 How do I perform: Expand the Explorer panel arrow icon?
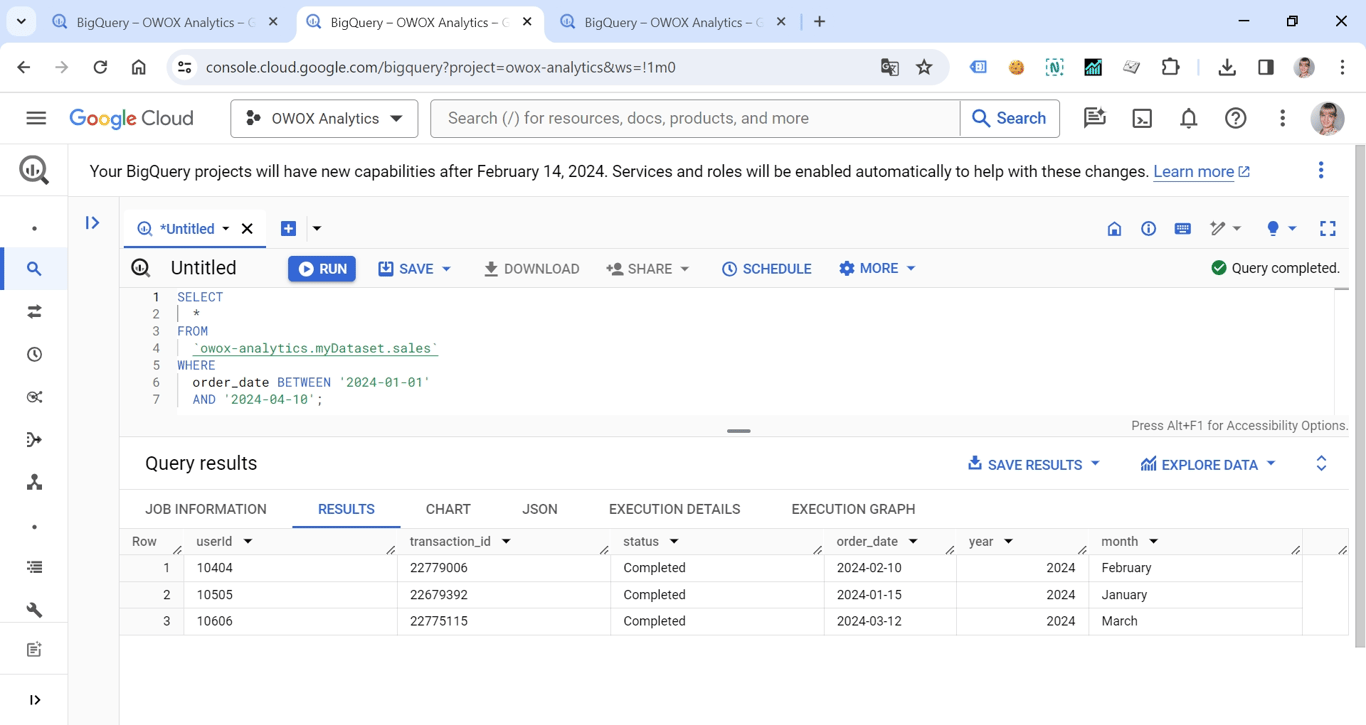92,223
